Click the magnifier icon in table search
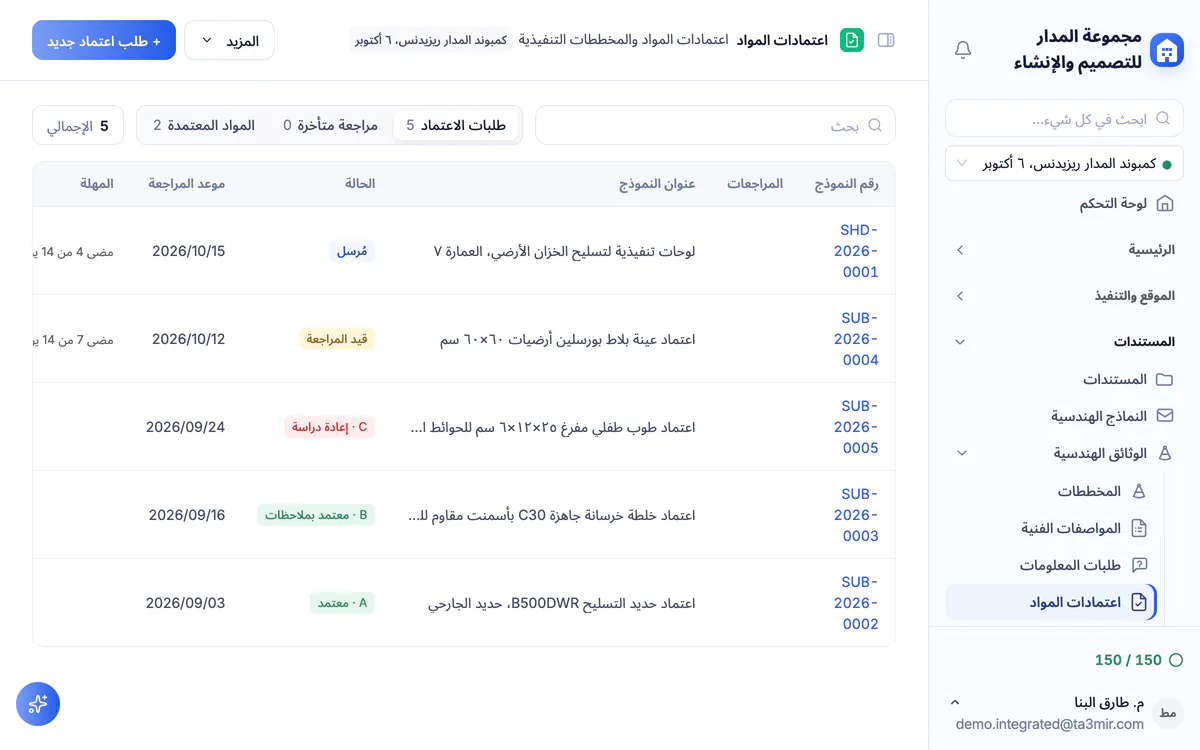Viewport: 1200px width, 750px height. point(875,125)
